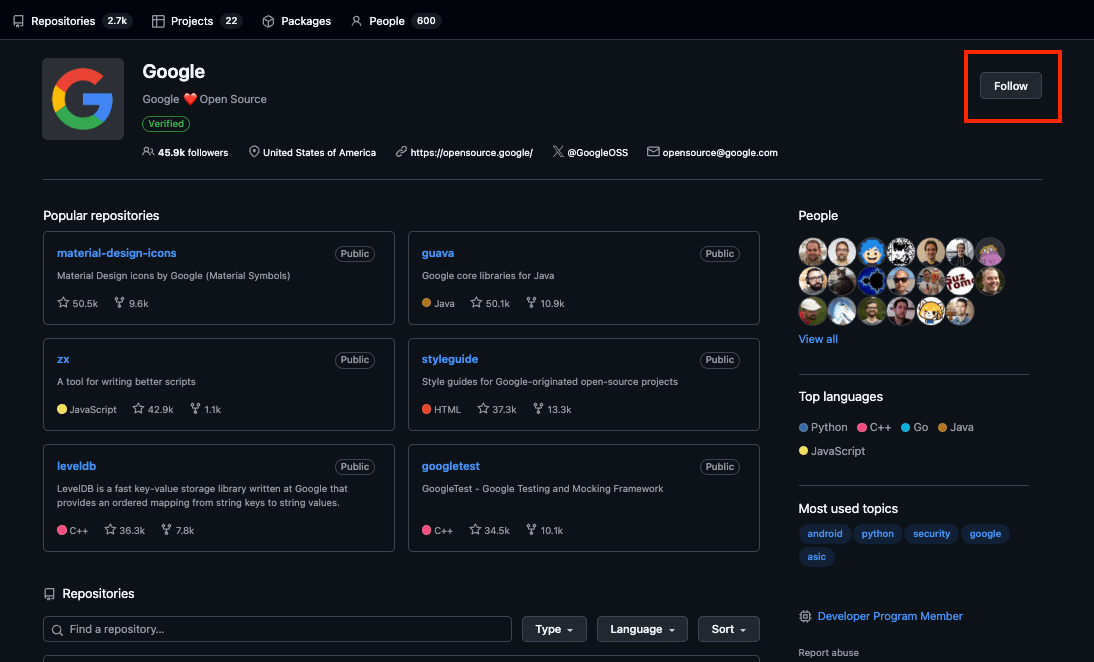Screen dimensions: 1094x662
Task: Open the guava repository
Action: 437,253
